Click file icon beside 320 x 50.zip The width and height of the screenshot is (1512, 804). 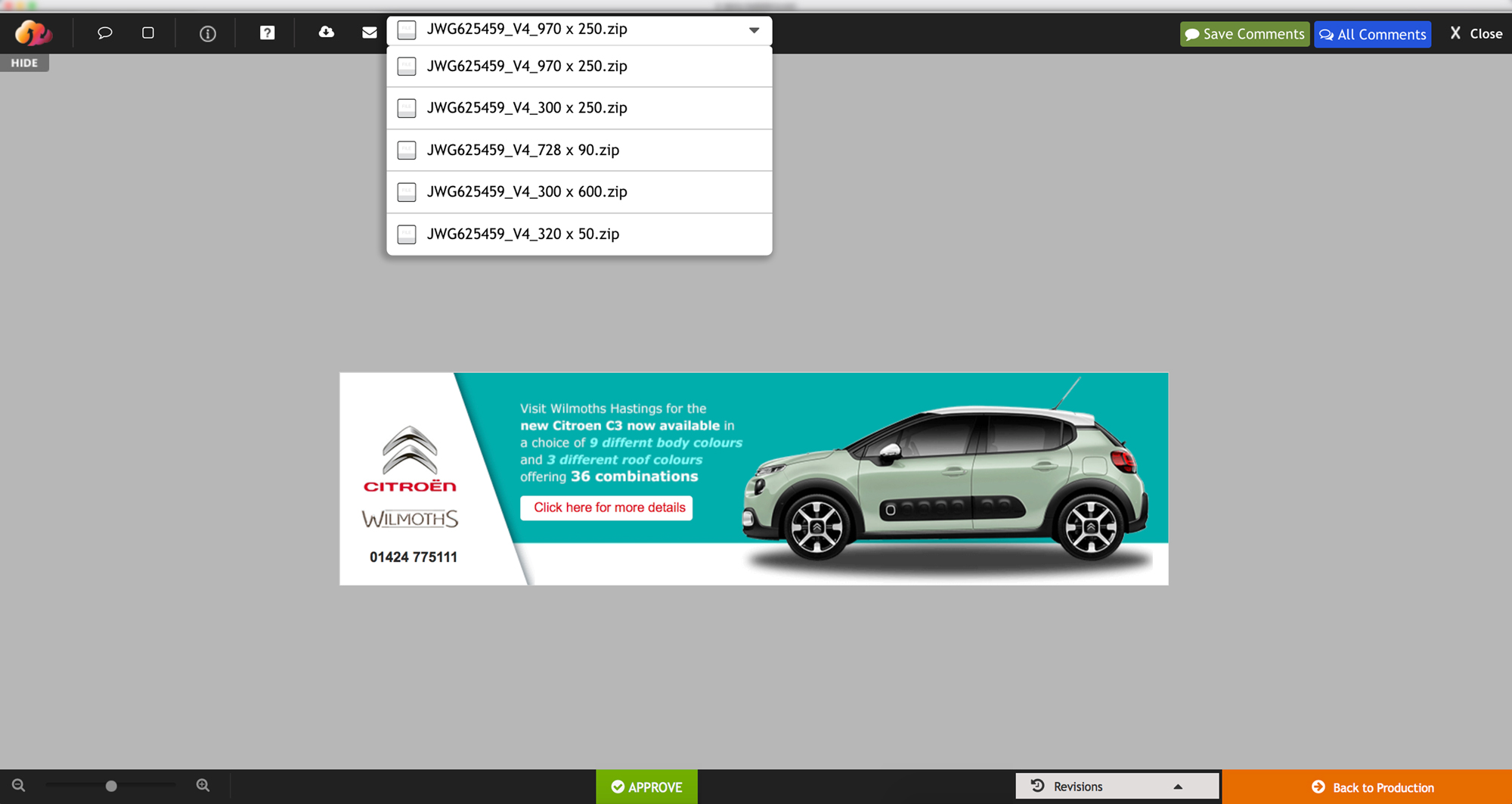407,234
